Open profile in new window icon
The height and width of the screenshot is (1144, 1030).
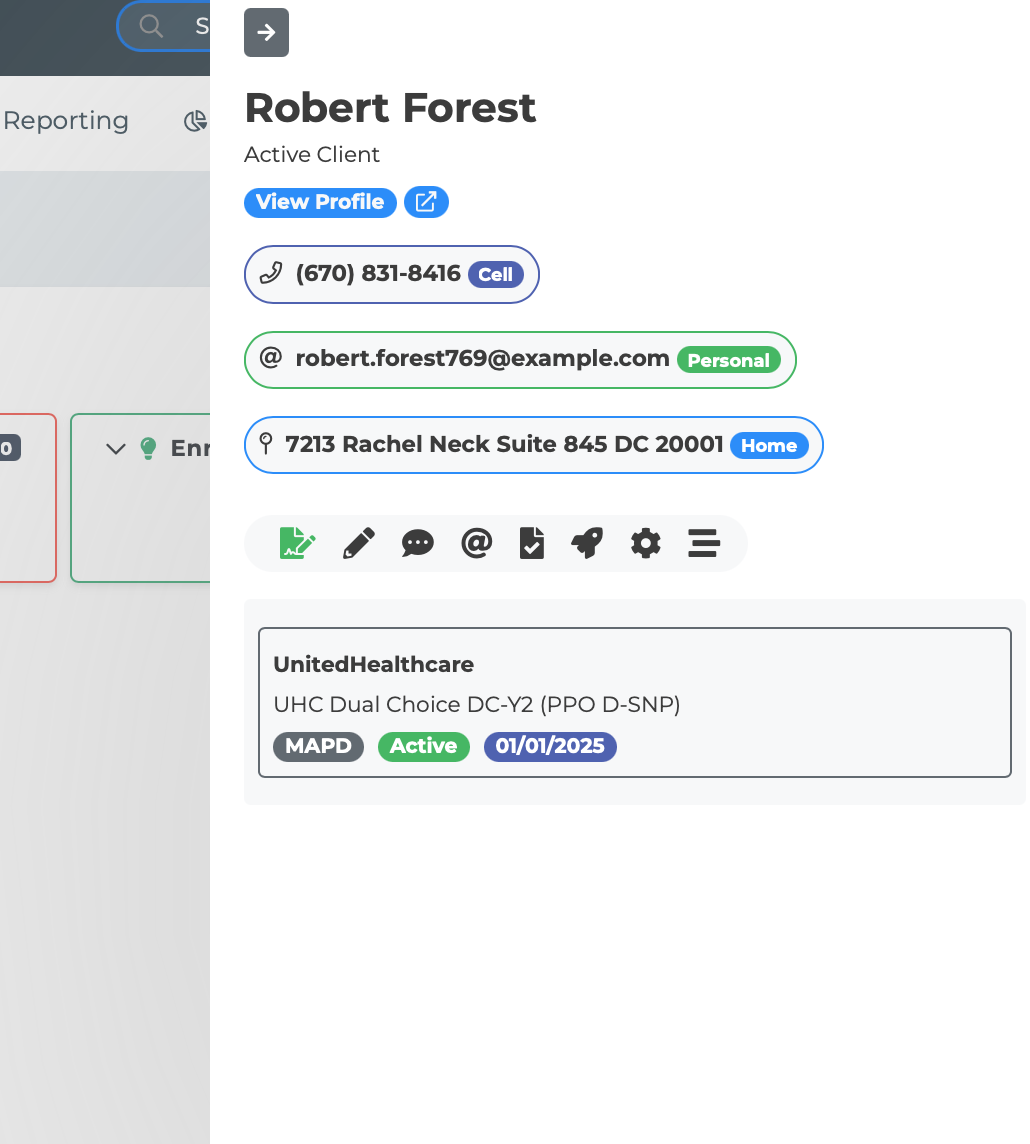coord(426,202)
